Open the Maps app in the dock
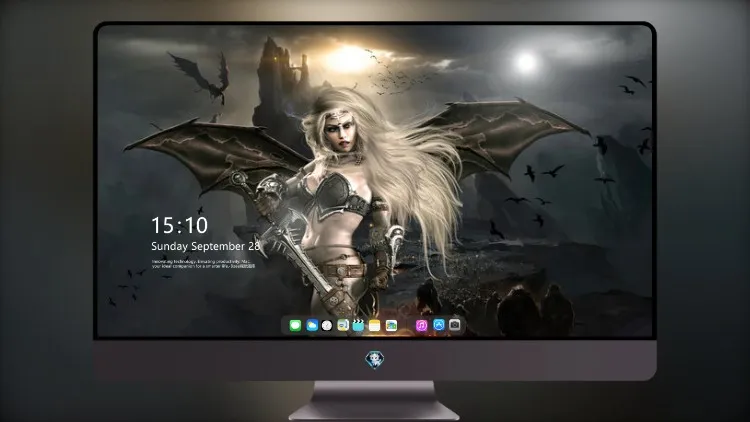The image size is (750, 422). tap(343, 326)
